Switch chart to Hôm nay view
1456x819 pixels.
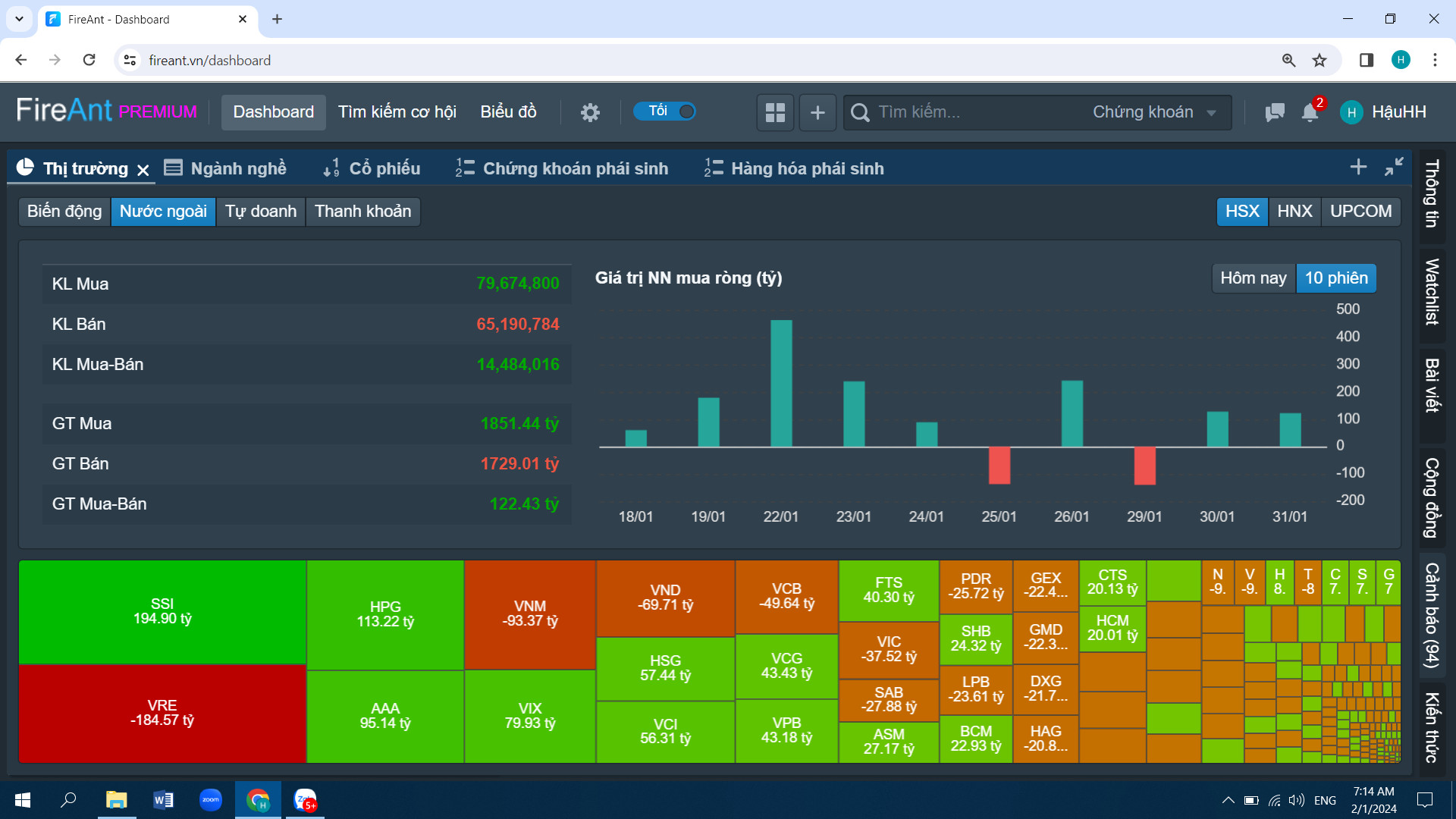tap(1253, 278)
